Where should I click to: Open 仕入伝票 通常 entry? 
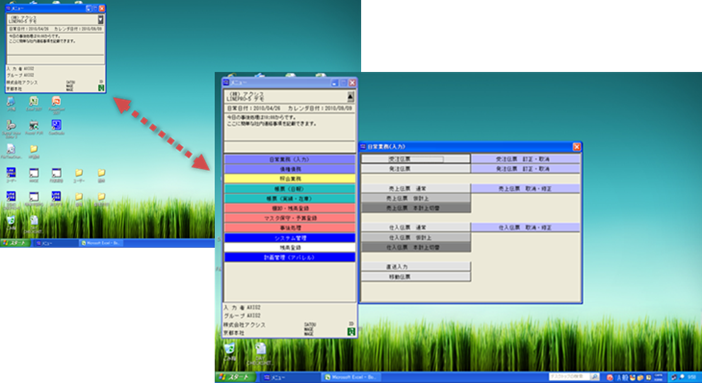416,228
